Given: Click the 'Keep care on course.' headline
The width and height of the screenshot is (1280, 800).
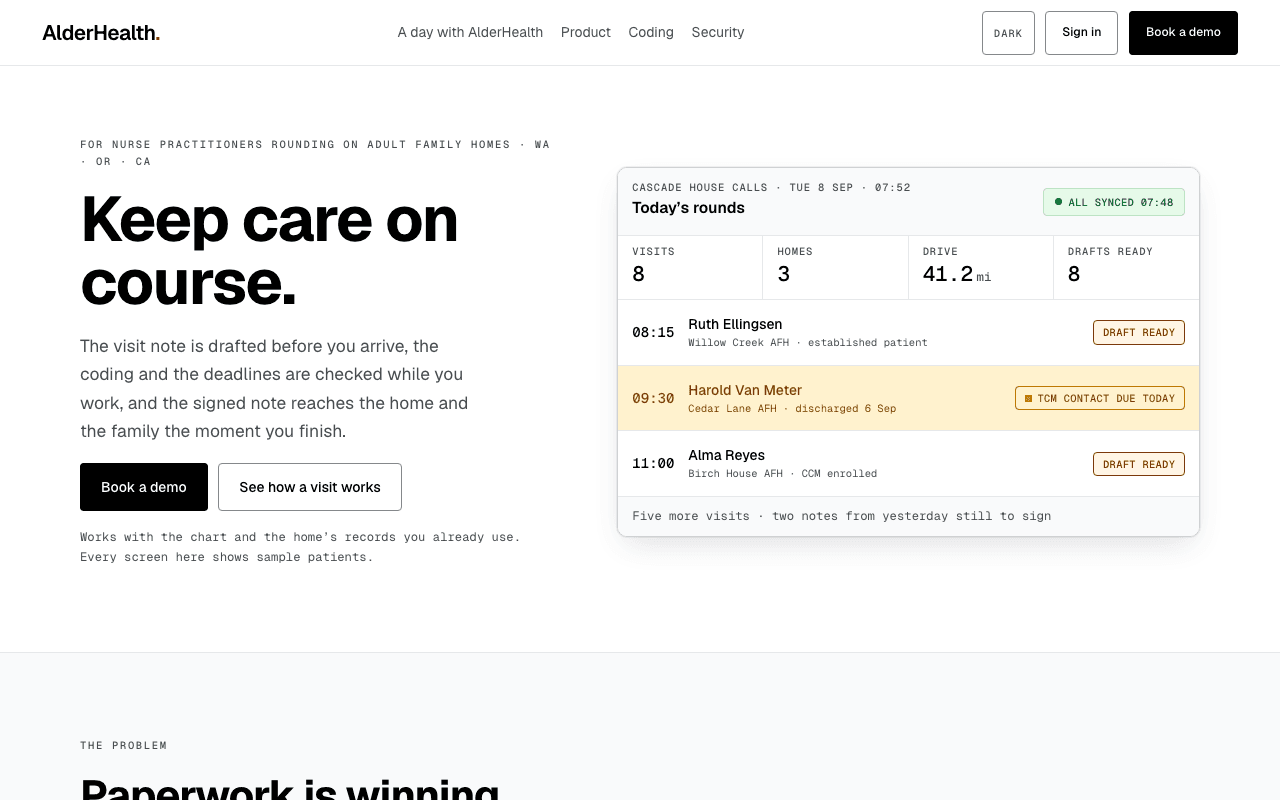Looking at the screenshot, I should click(x=269, y=250).
